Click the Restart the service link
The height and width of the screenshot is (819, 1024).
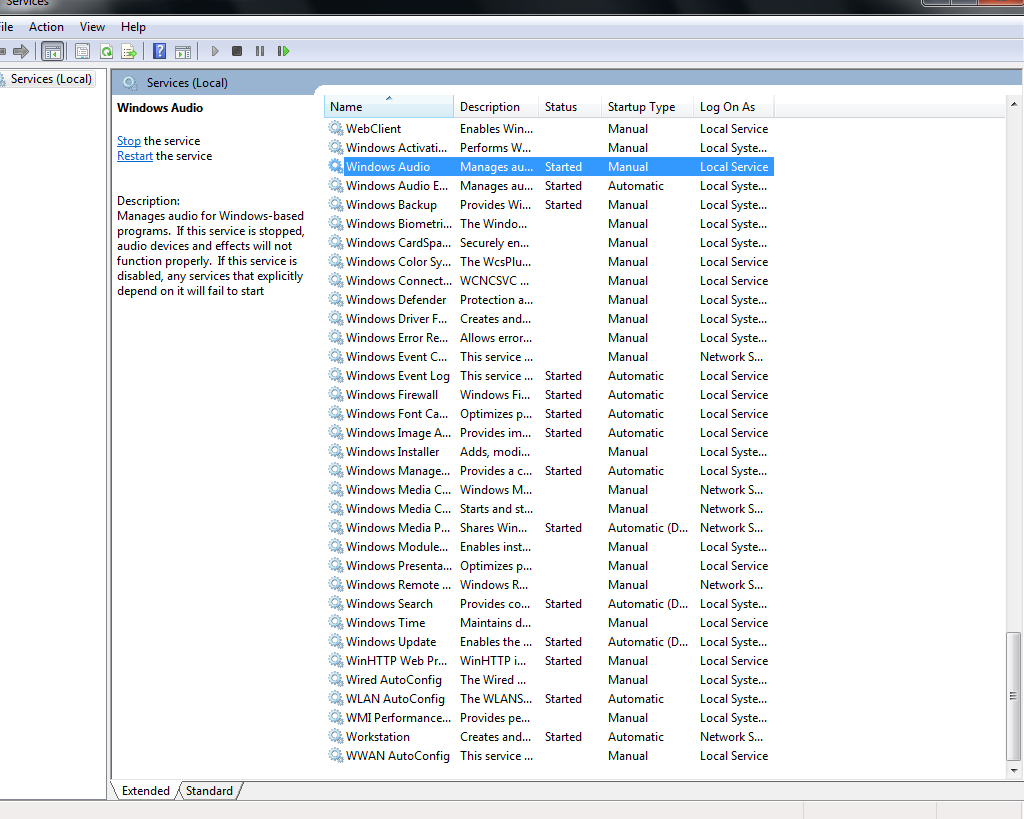(135, 155)
